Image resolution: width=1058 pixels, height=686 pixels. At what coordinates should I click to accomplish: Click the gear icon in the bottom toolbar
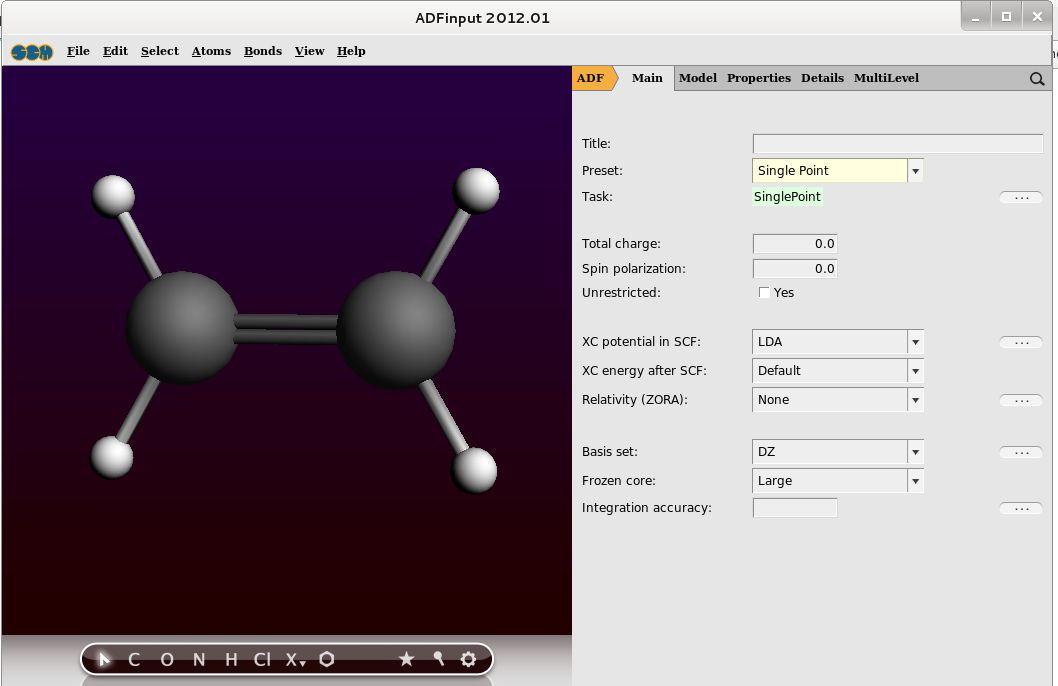tap(468, 659)
